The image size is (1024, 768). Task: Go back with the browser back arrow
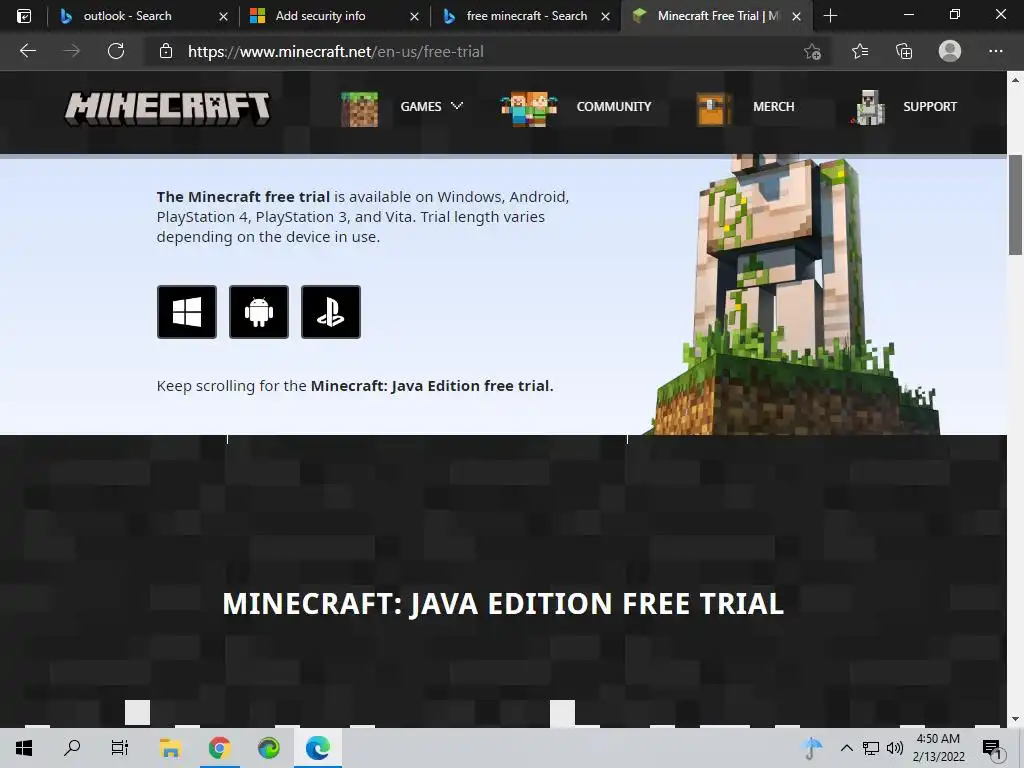[x=28, y=51]
